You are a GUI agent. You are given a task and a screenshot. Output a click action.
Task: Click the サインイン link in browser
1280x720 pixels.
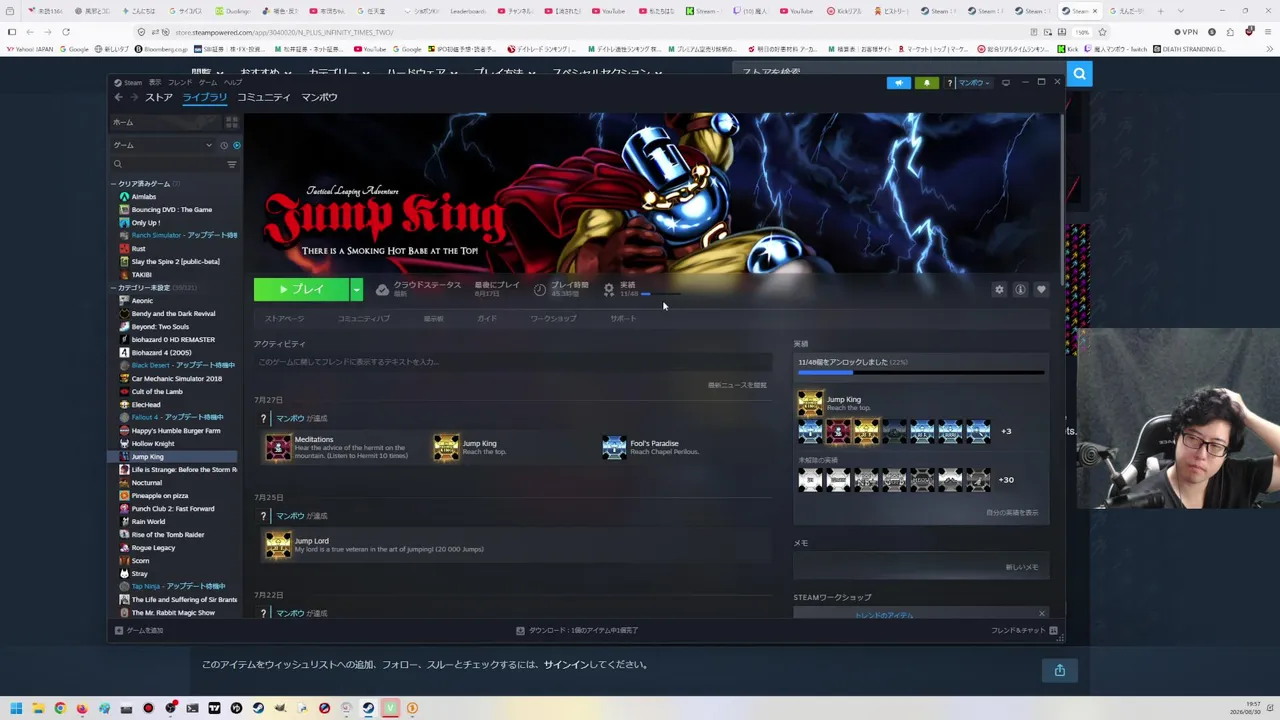point(566,665)
